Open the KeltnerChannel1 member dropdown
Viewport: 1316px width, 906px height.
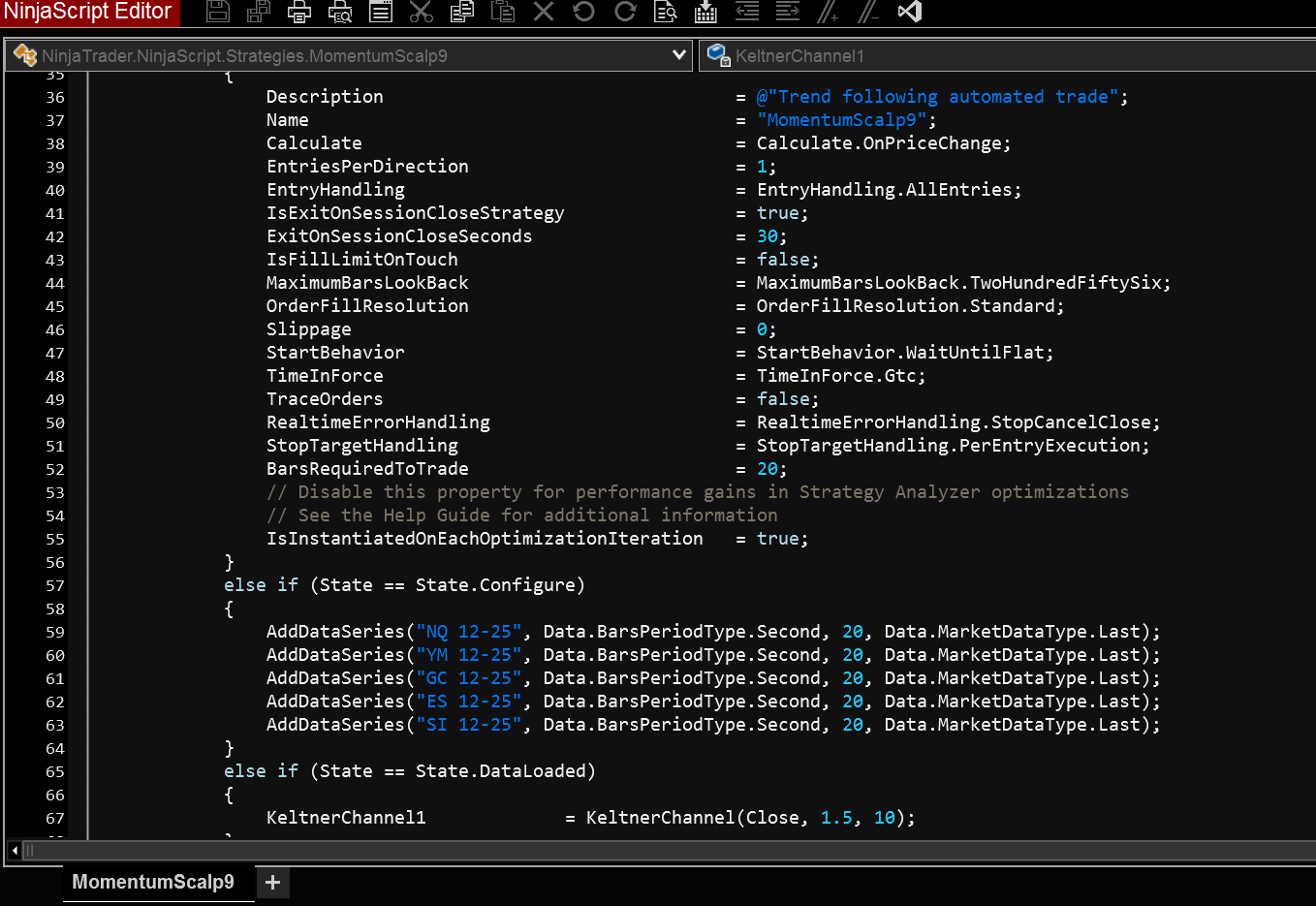pyautogui.click(x=1008, y=55)
